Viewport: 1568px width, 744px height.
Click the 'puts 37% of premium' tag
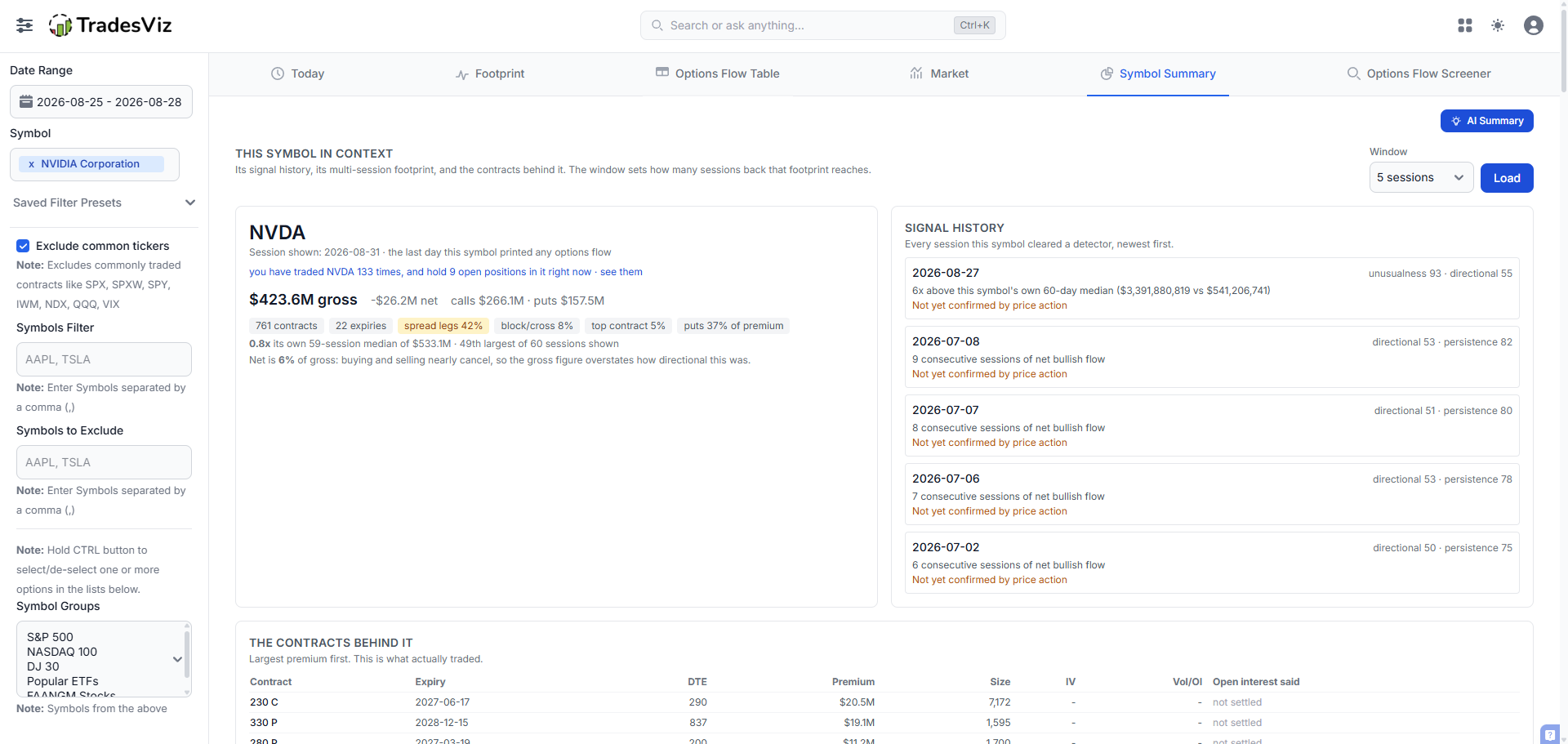733,326
